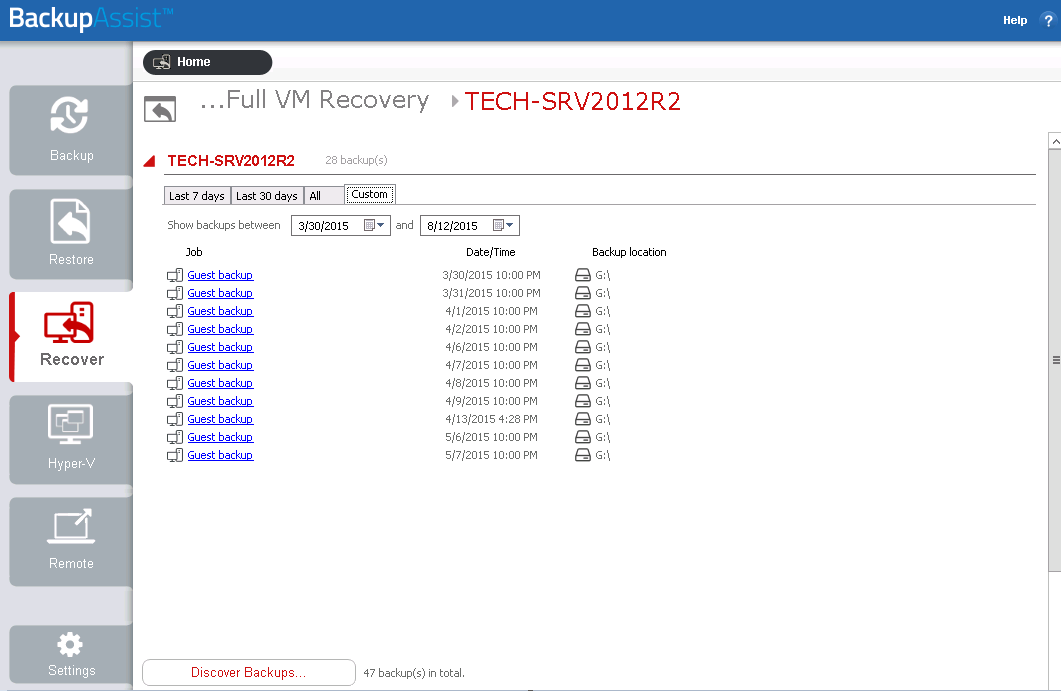
Task: Click the drive icon for the 3/30/2015 backup
Action: [583, 275]
